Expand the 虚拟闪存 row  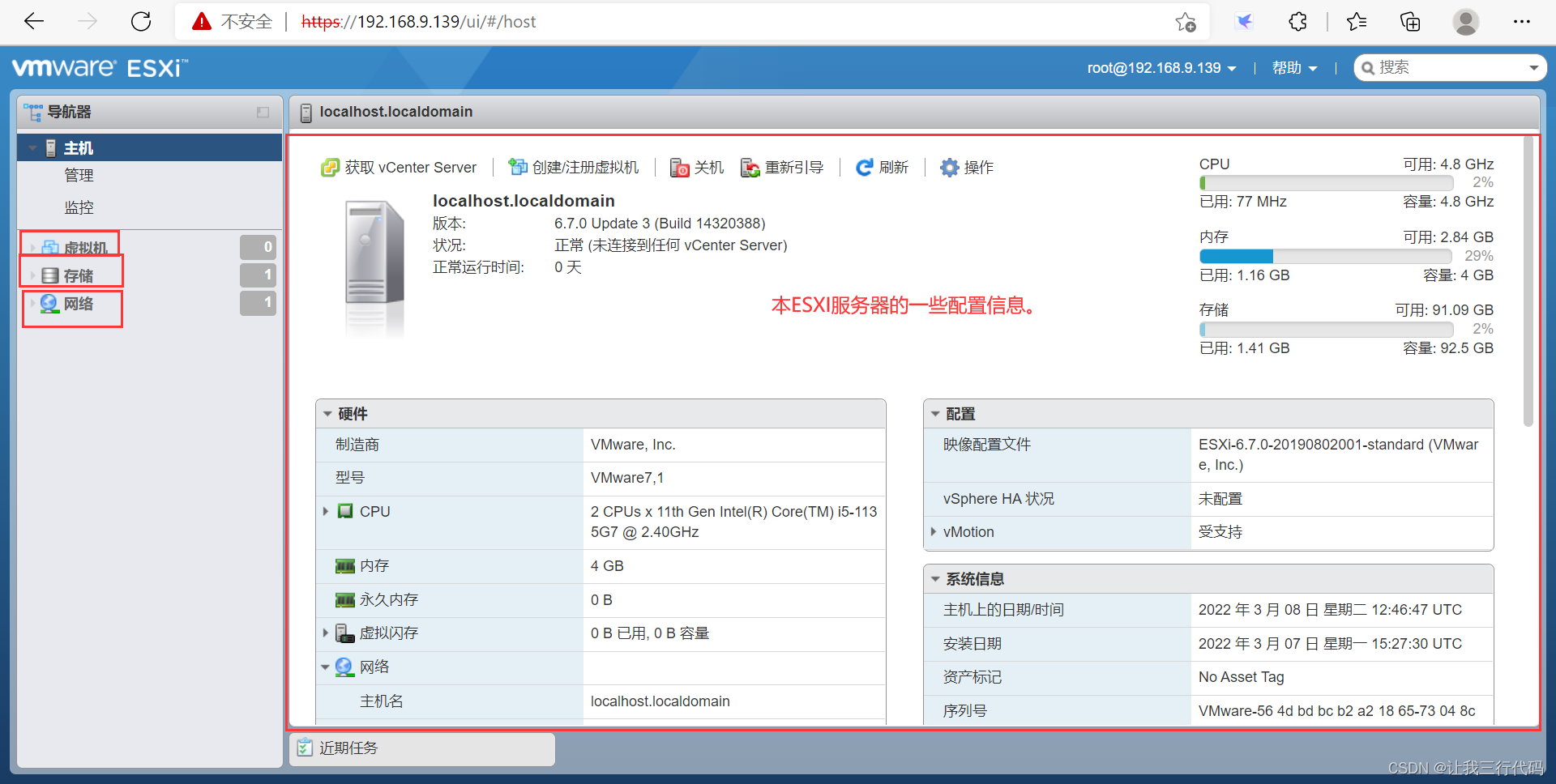(326, 633)
